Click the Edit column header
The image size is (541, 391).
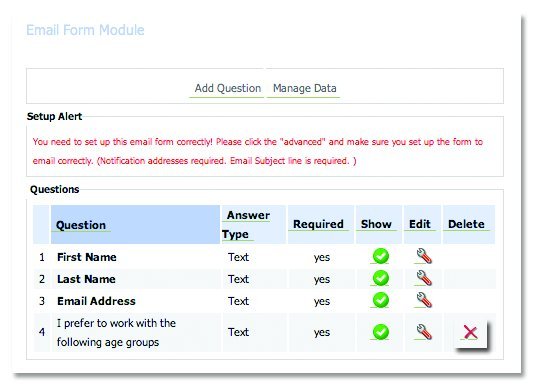420,224
